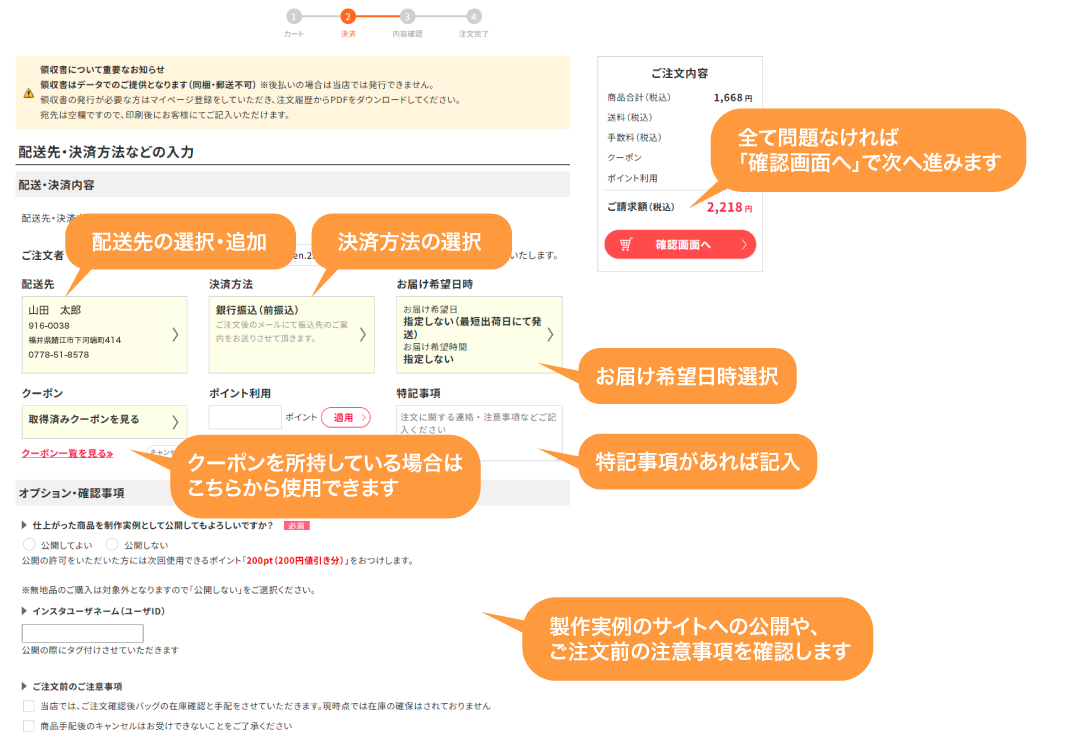
Task: Open the 配送先 address selection box
Action: 104,334
